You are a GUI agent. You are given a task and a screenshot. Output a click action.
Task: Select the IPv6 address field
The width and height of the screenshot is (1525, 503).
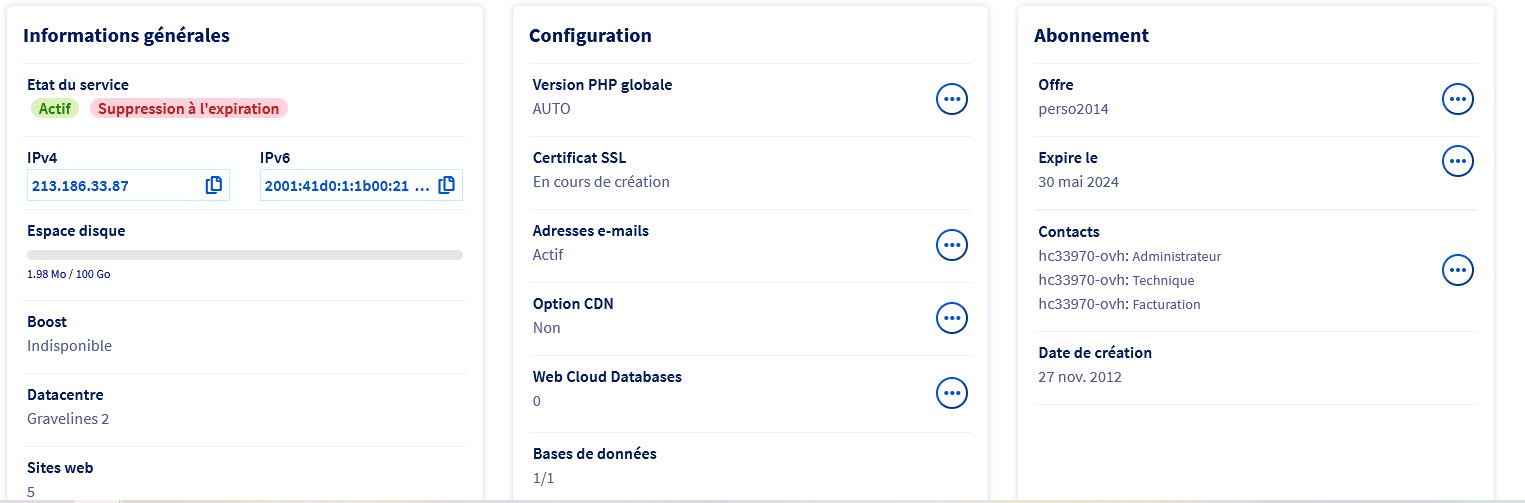click(346, 185)
